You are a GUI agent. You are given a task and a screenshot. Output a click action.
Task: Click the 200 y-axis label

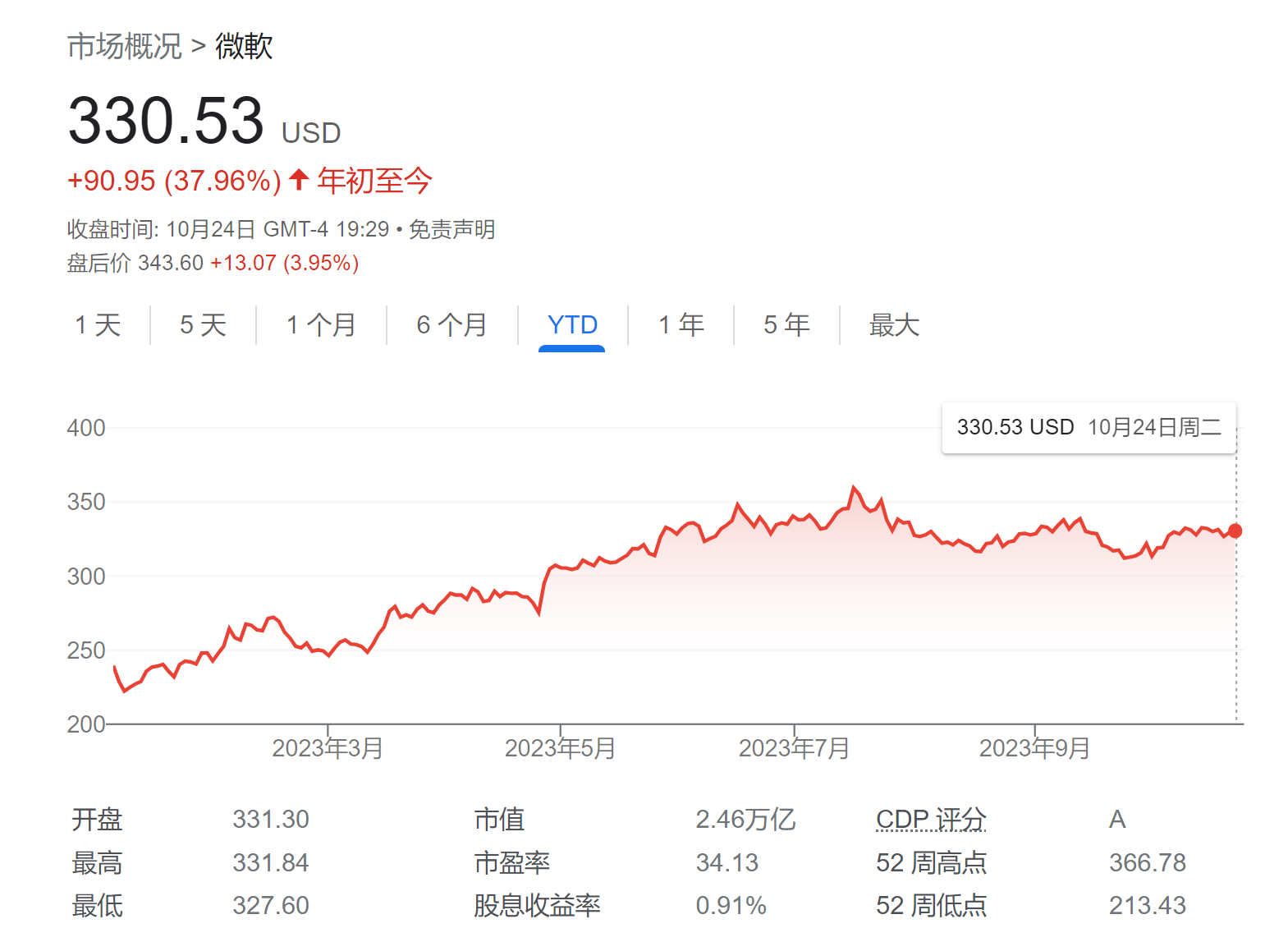(86, 724)
